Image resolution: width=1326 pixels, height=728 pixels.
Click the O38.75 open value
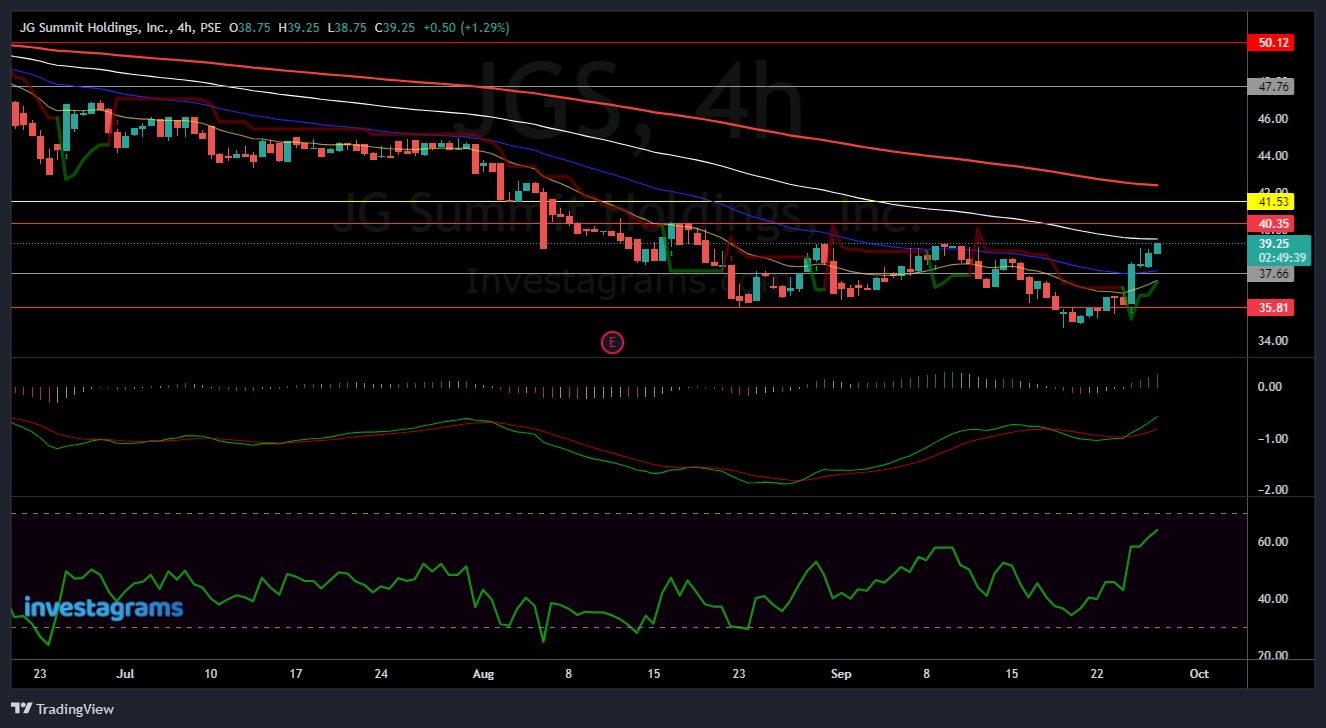pos(250,27)
